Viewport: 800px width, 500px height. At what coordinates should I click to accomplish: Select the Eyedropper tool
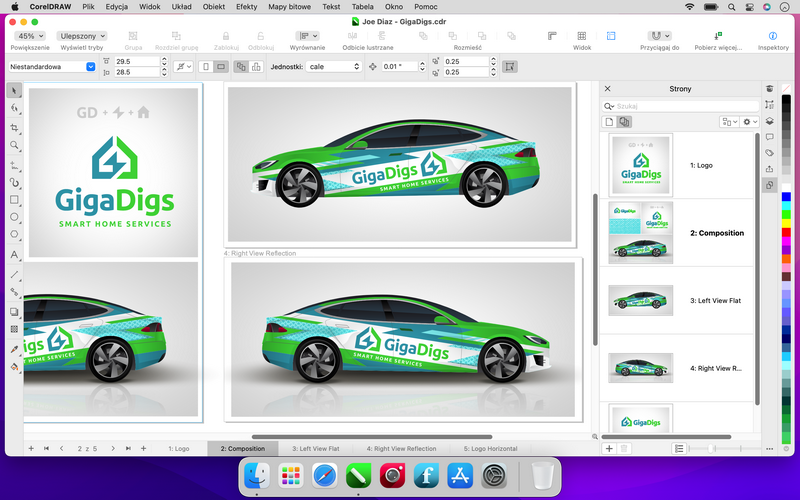[x=14, y=347]
